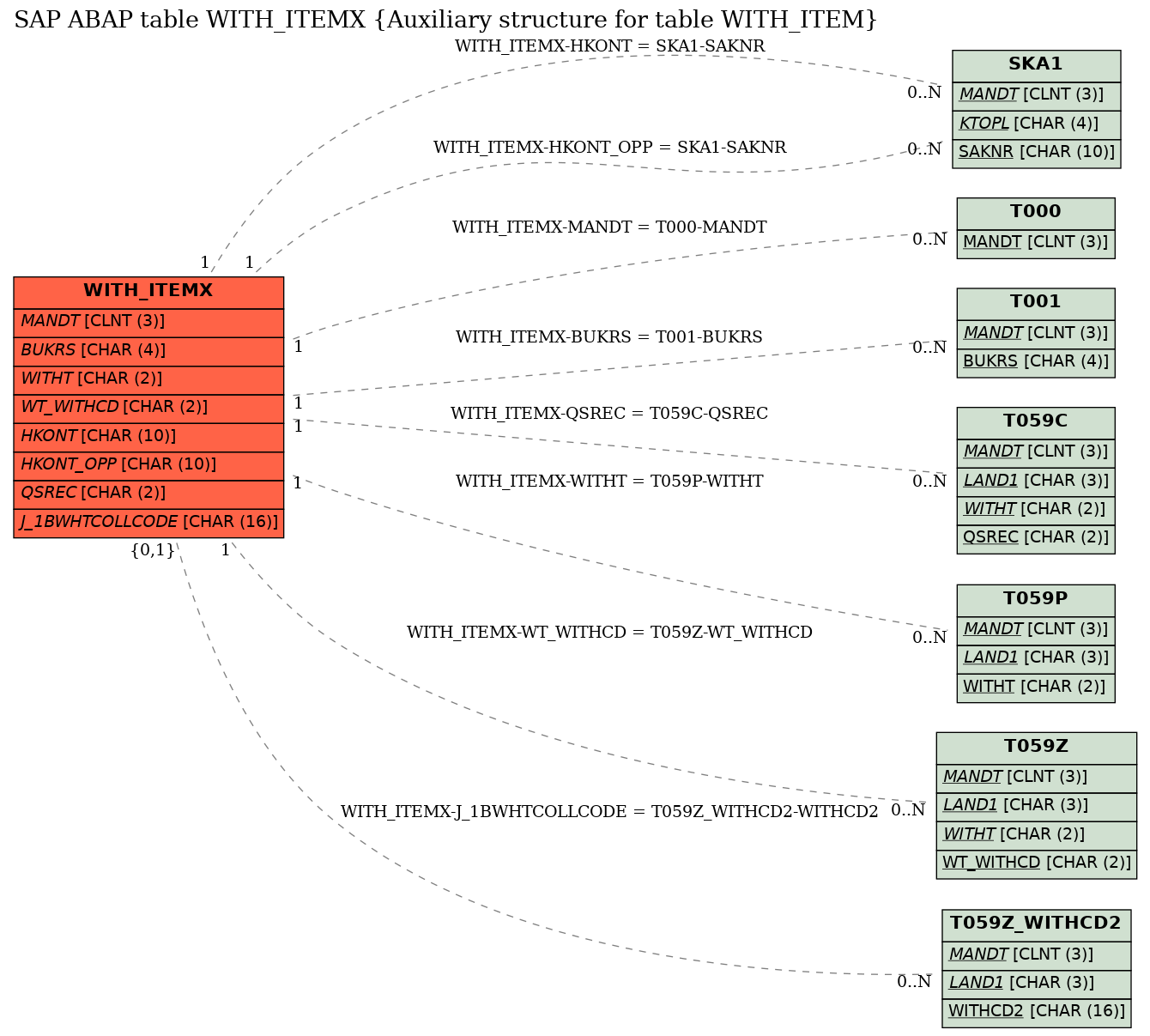Image resolution: width=1150 pixels, height=1036 pixels.
Task: Select J_1BWHTCOLLCODE [CHAR (16)] field
Action: pyautogui.click(x=148, y=523)
